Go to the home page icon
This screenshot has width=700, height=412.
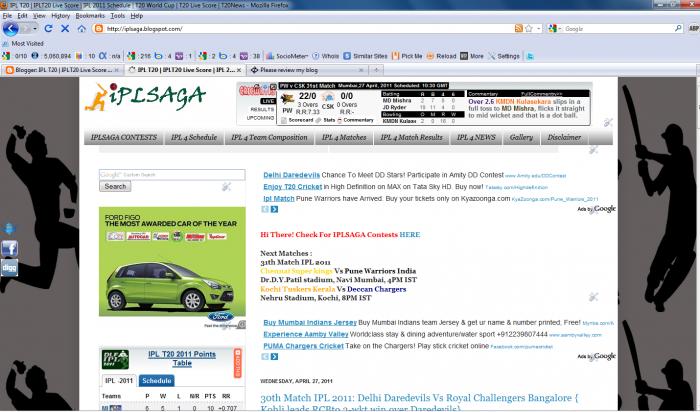pos(82,29)
